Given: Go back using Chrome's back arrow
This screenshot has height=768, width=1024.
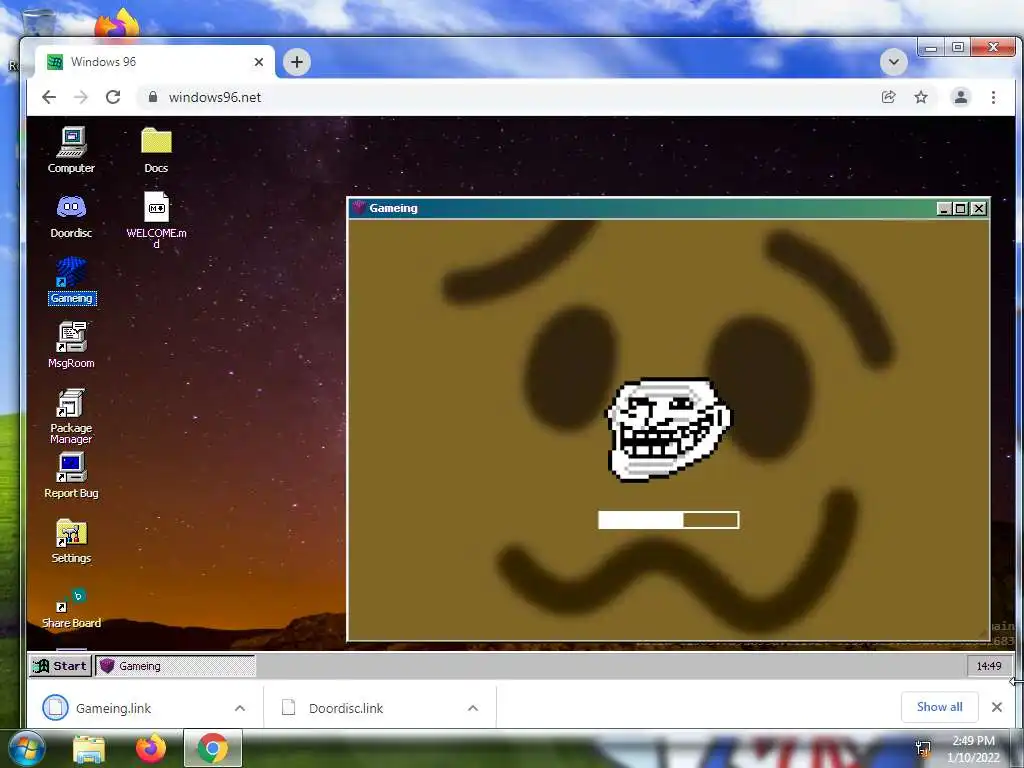Looking at the screenshot, I should coord(49,97).
